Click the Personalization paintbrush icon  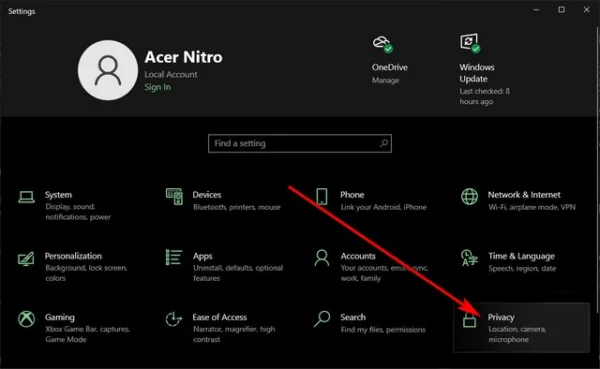(x=26, y=258)
